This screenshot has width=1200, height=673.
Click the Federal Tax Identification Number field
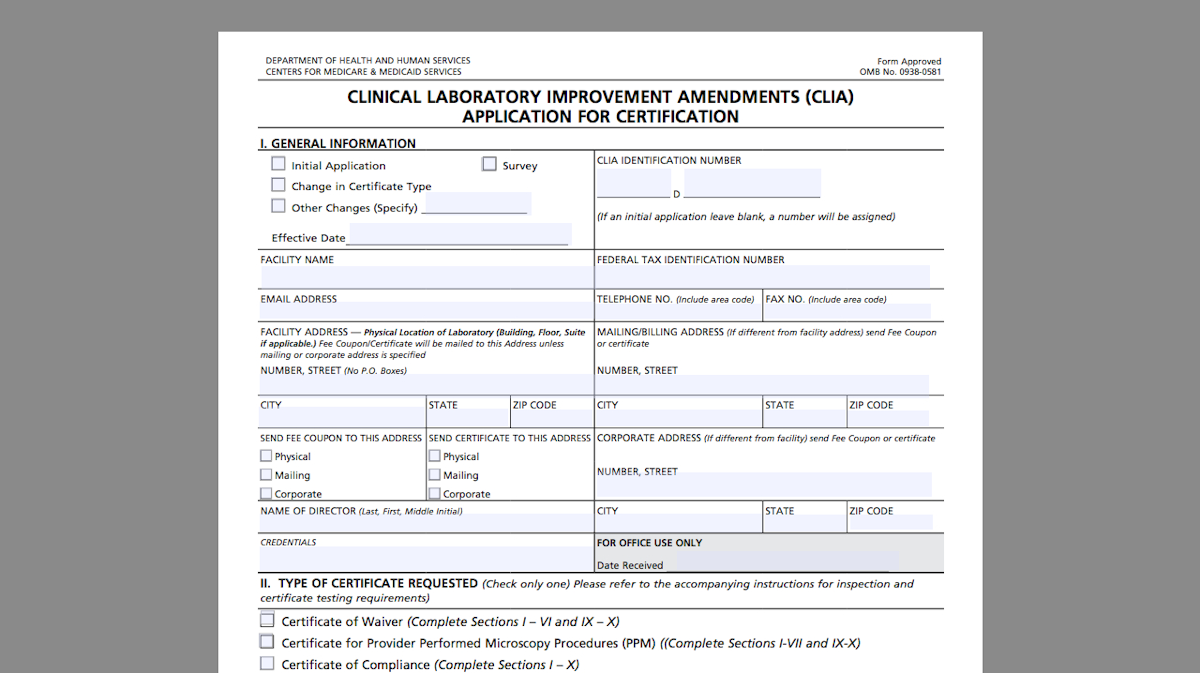[x=760, y=275]
